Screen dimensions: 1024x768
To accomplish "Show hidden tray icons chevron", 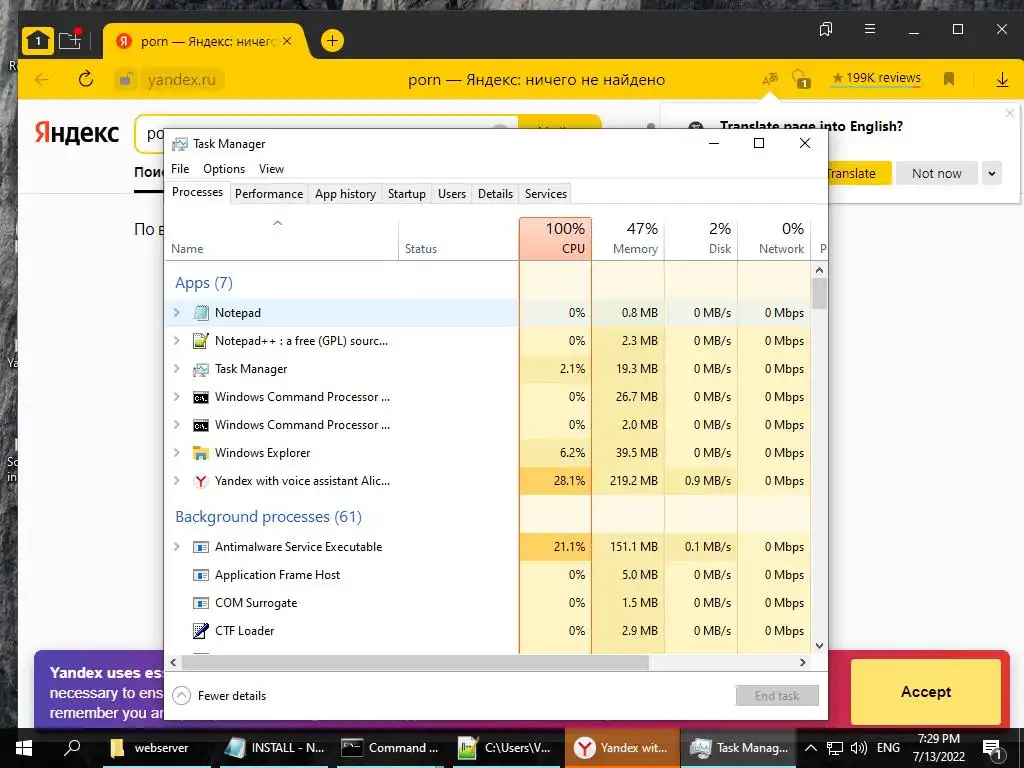I will [810, 748].
